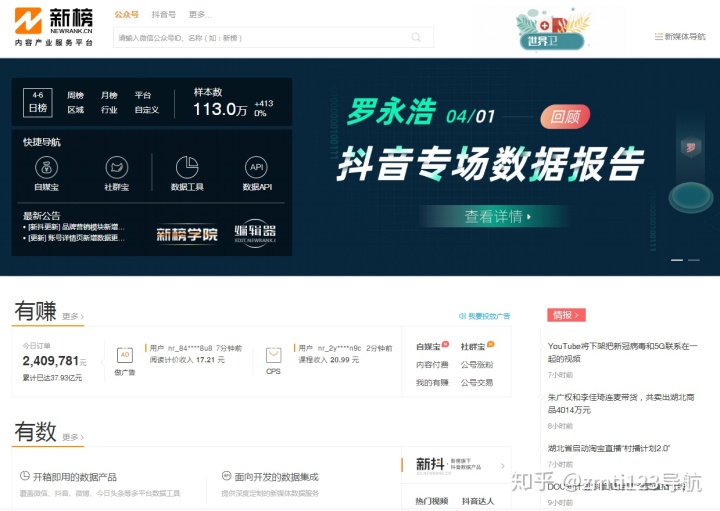Expand 更多 next to 有赚
The width and height of the screenshot is (720, 511).
pos(73,316)
